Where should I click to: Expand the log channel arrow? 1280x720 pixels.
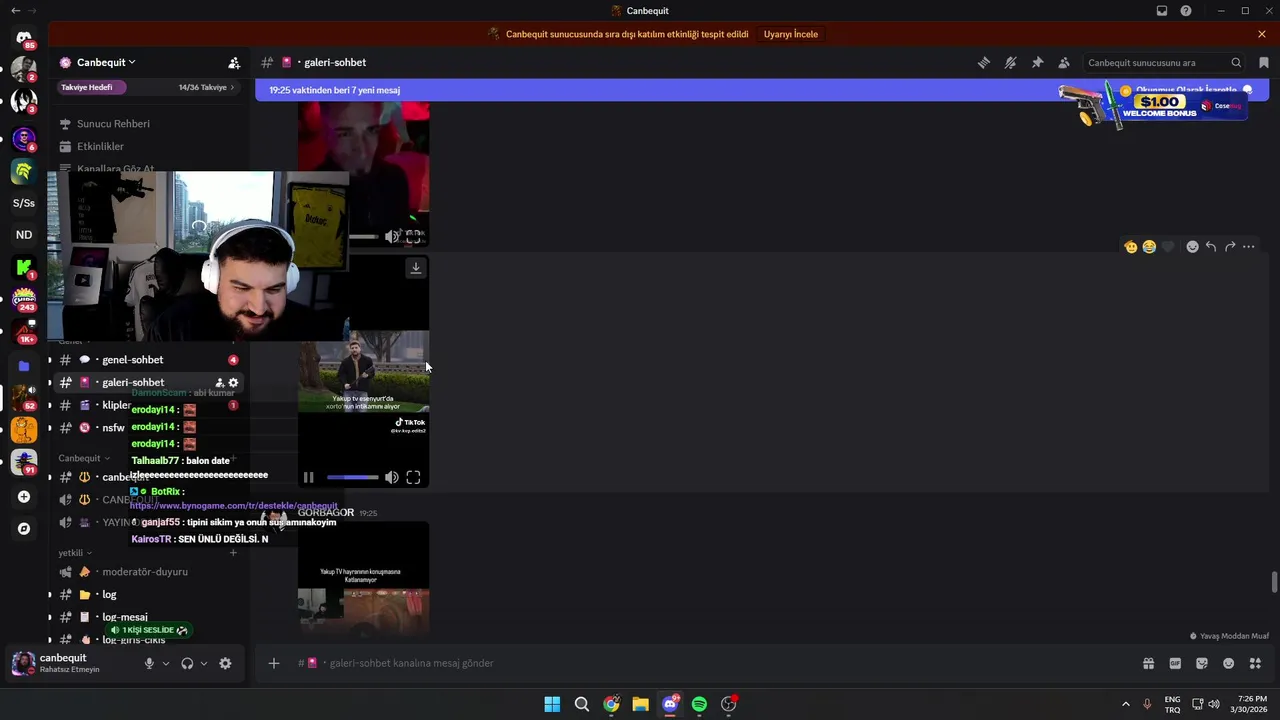pyautogui.click(x=50, y=595)
